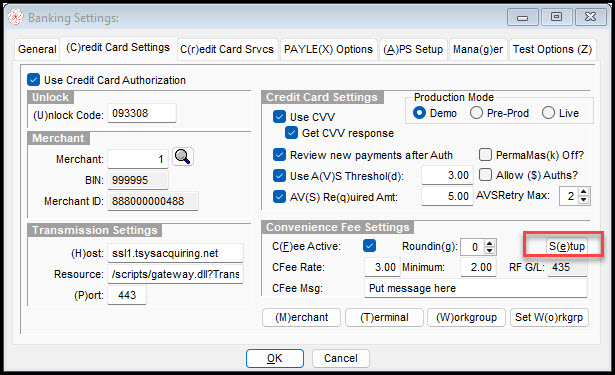This screenshot has height=375, width=615.
Task: Decrease the AVSRetry Max spinner value
Action: point(584,200)
